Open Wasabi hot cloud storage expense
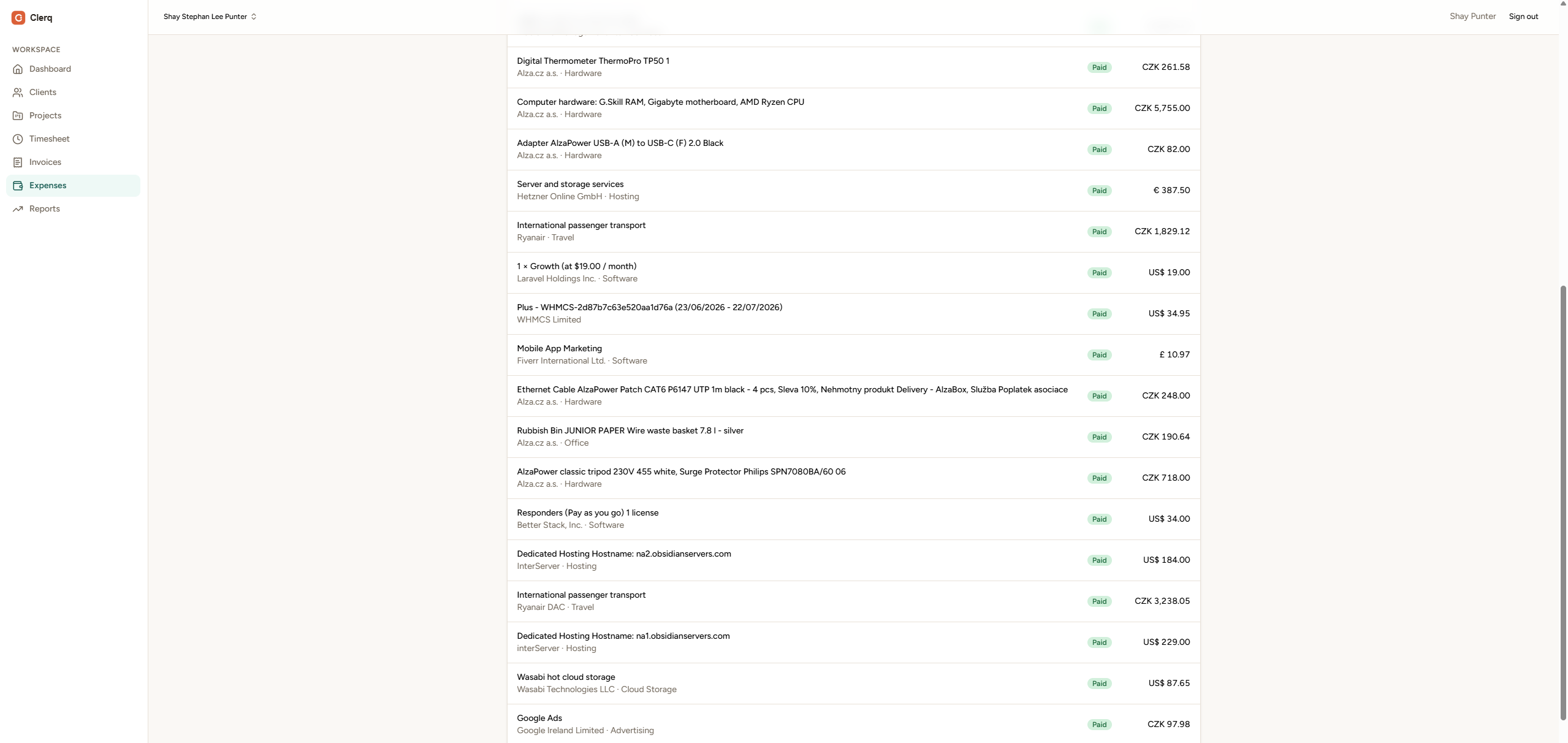The width and height of the screenshot is (1568, 743). tap(853, 684)
